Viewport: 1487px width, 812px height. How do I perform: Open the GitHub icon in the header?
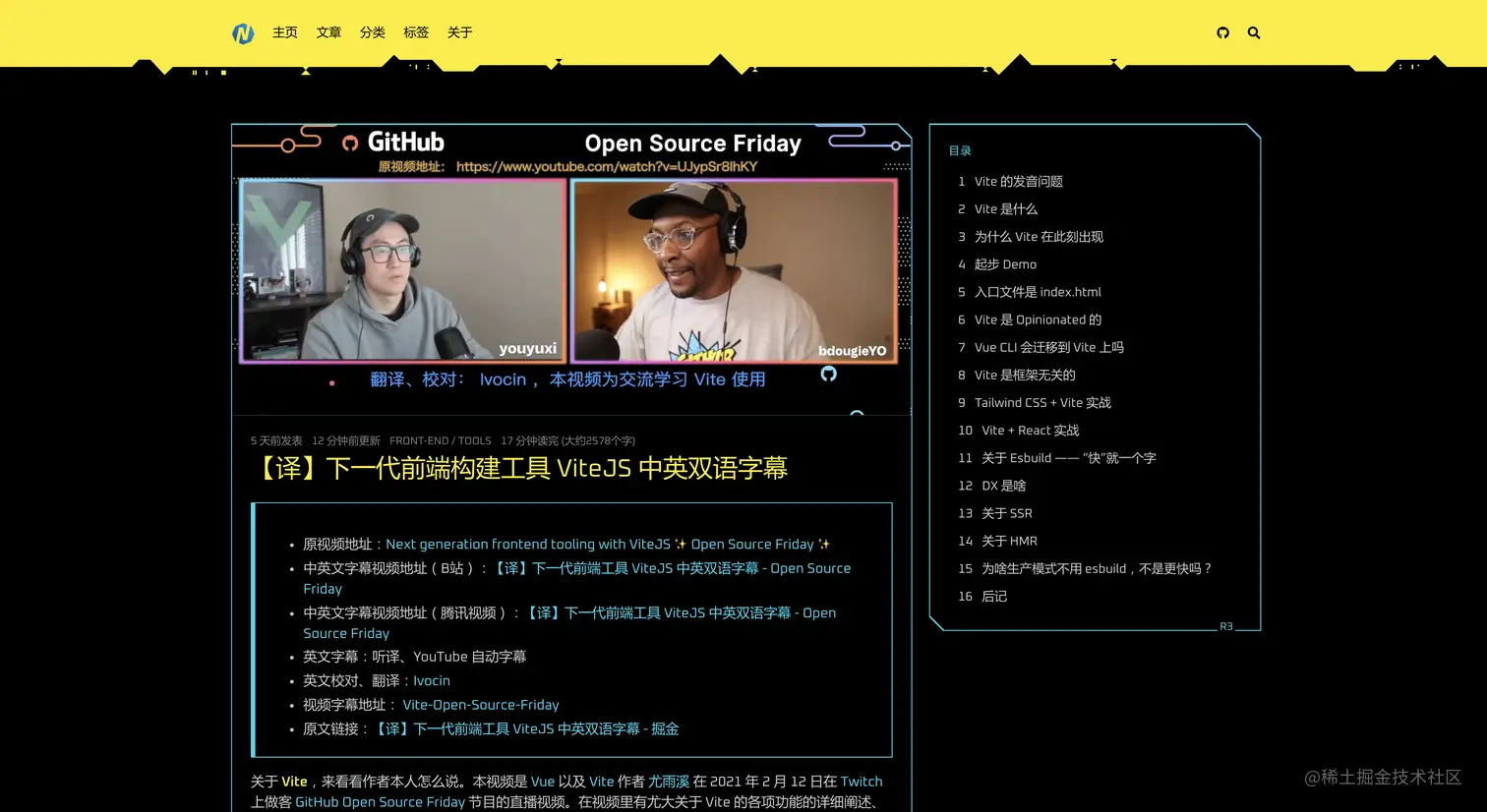point(1222,32)
